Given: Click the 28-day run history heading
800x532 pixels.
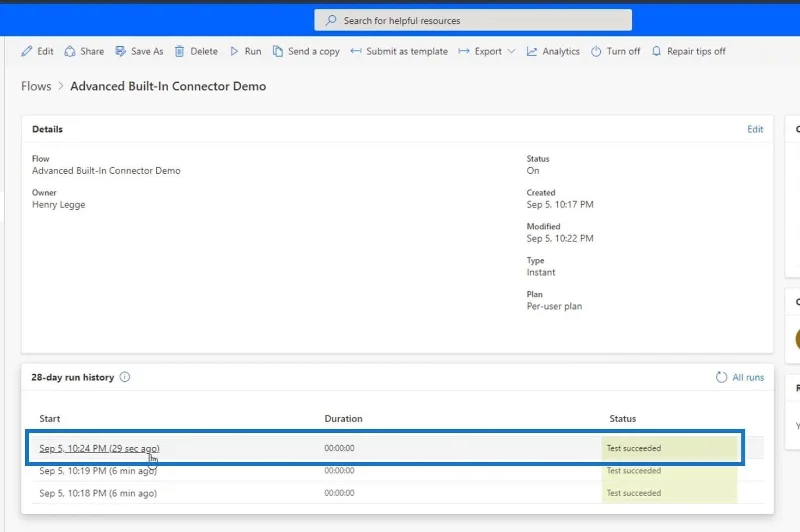Looking at the screenshot, I should point(73,377).
